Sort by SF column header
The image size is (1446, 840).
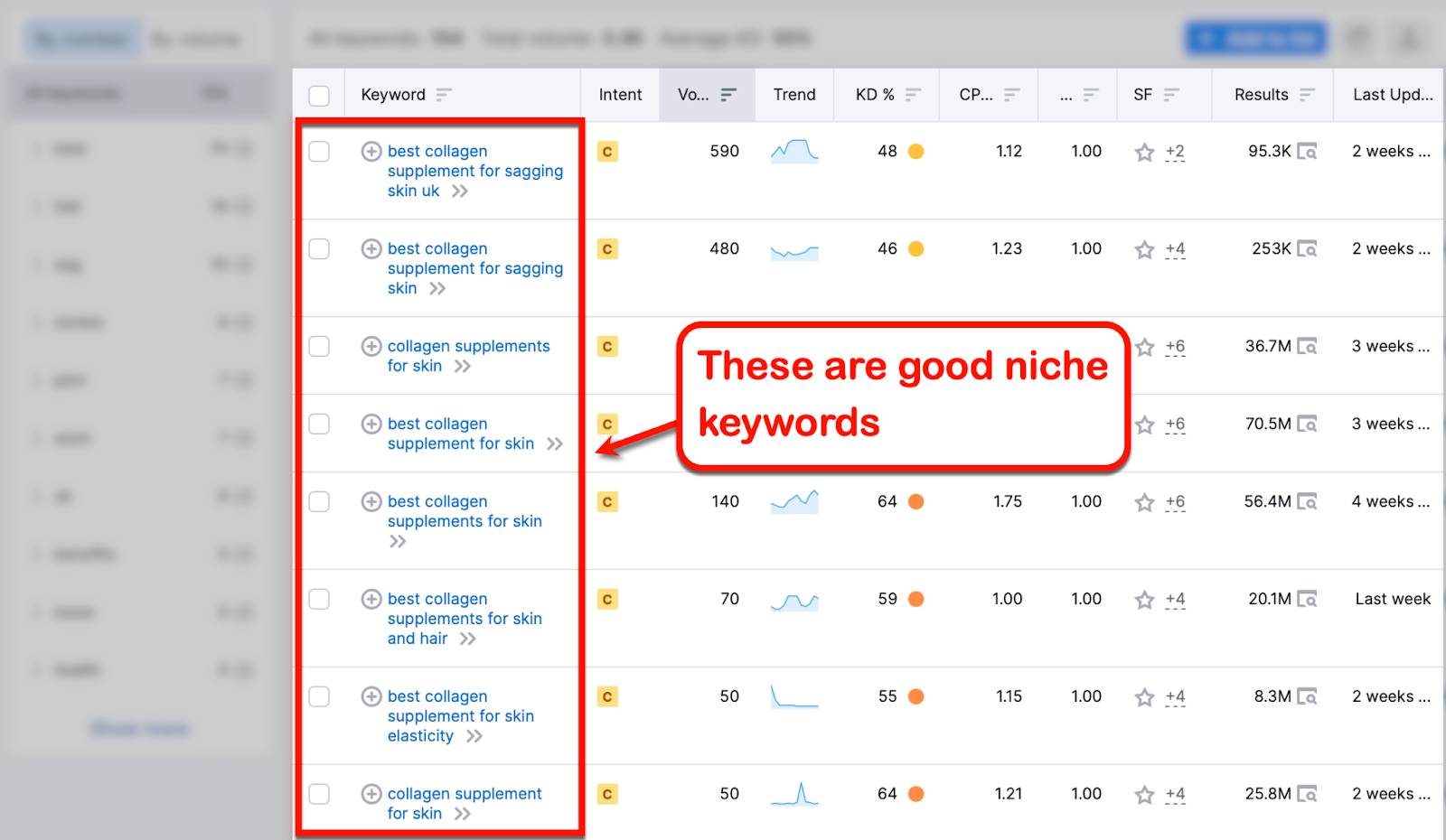[x=1157, y=95]
